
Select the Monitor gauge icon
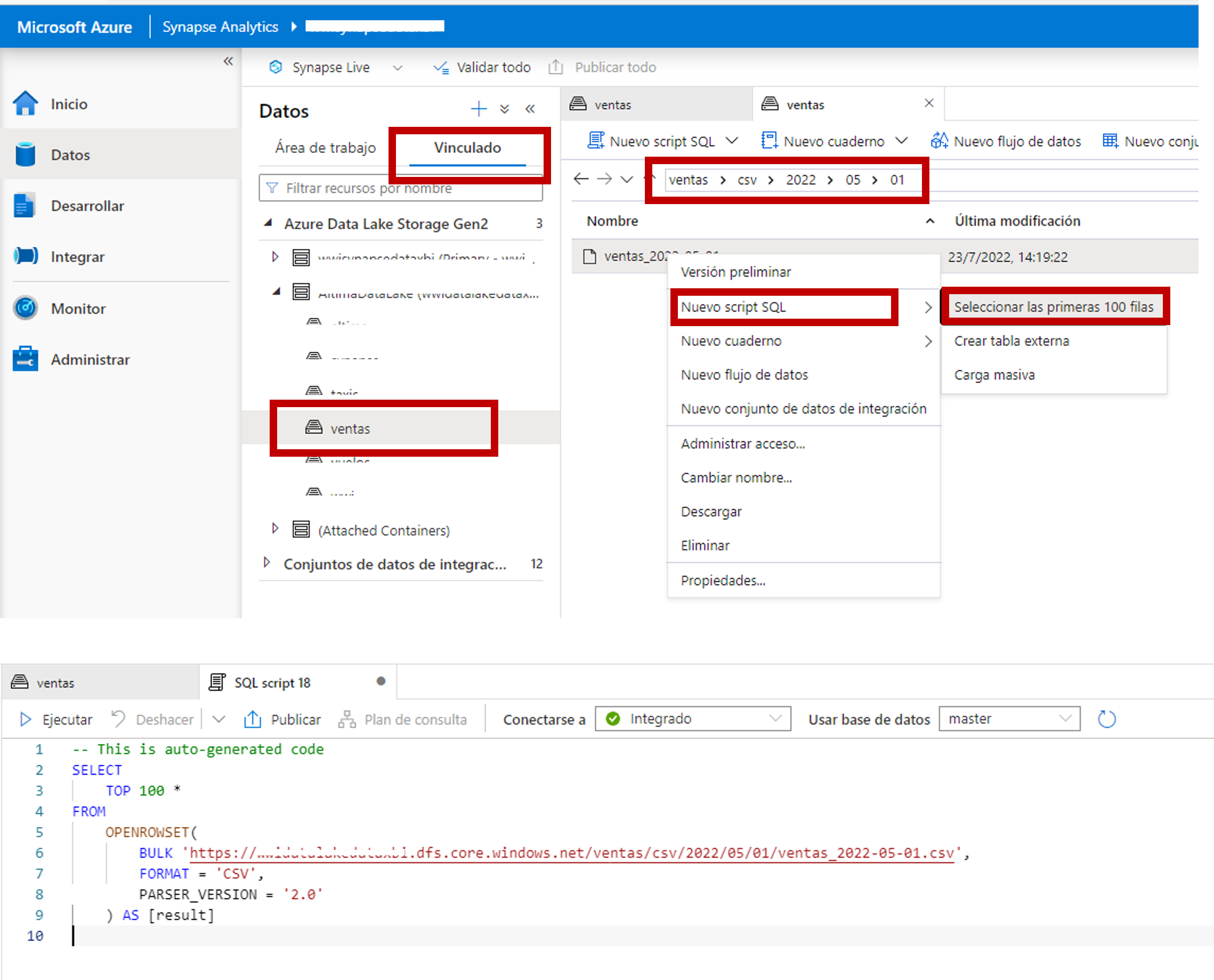(26, 308)
